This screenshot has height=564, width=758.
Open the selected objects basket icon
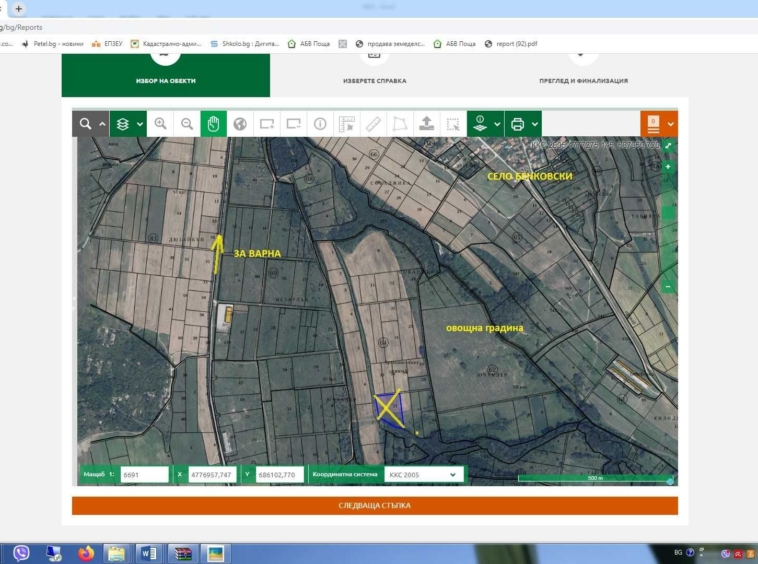click(653, 124)
